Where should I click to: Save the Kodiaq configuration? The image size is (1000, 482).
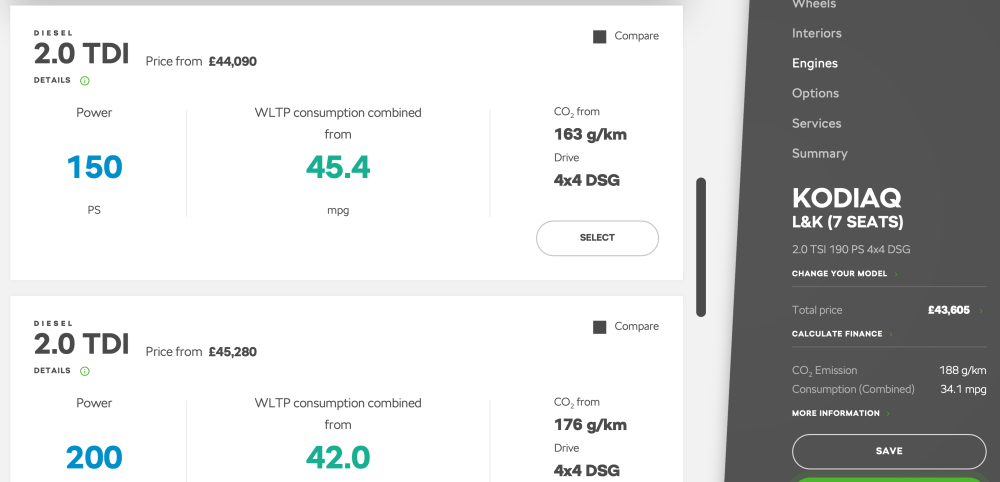889,451
